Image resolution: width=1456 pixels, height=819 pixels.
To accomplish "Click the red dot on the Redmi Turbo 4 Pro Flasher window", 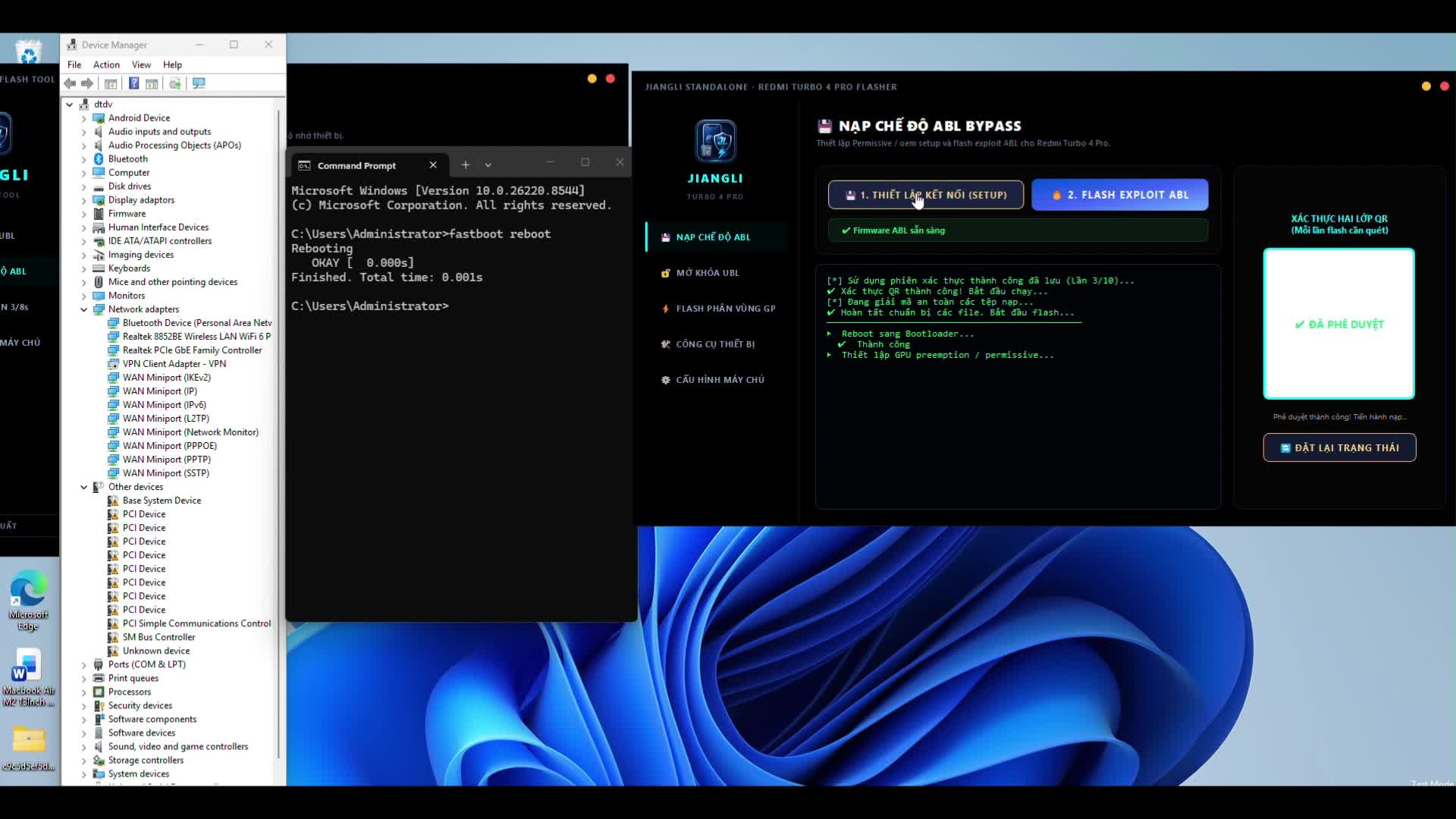I will [1445, 86].
